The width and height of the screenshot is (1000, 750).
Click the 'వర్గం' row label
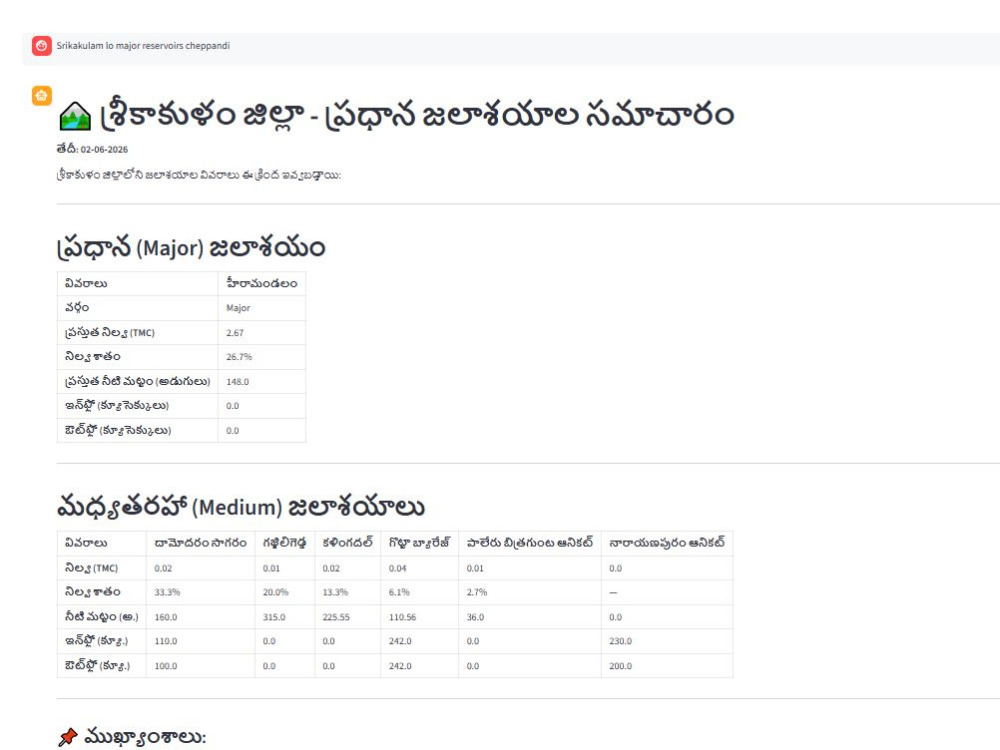point(77,307)
